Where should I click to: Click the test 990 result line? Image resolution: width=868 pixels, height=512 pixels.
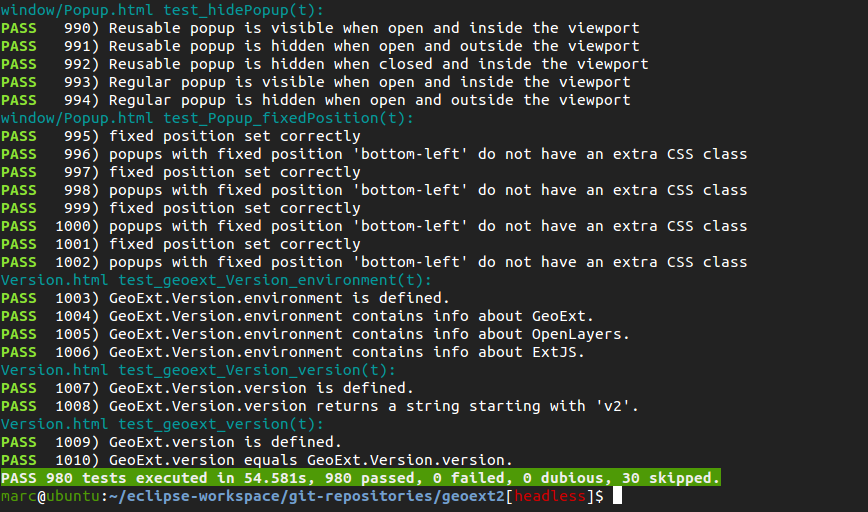tap(320, 28)
